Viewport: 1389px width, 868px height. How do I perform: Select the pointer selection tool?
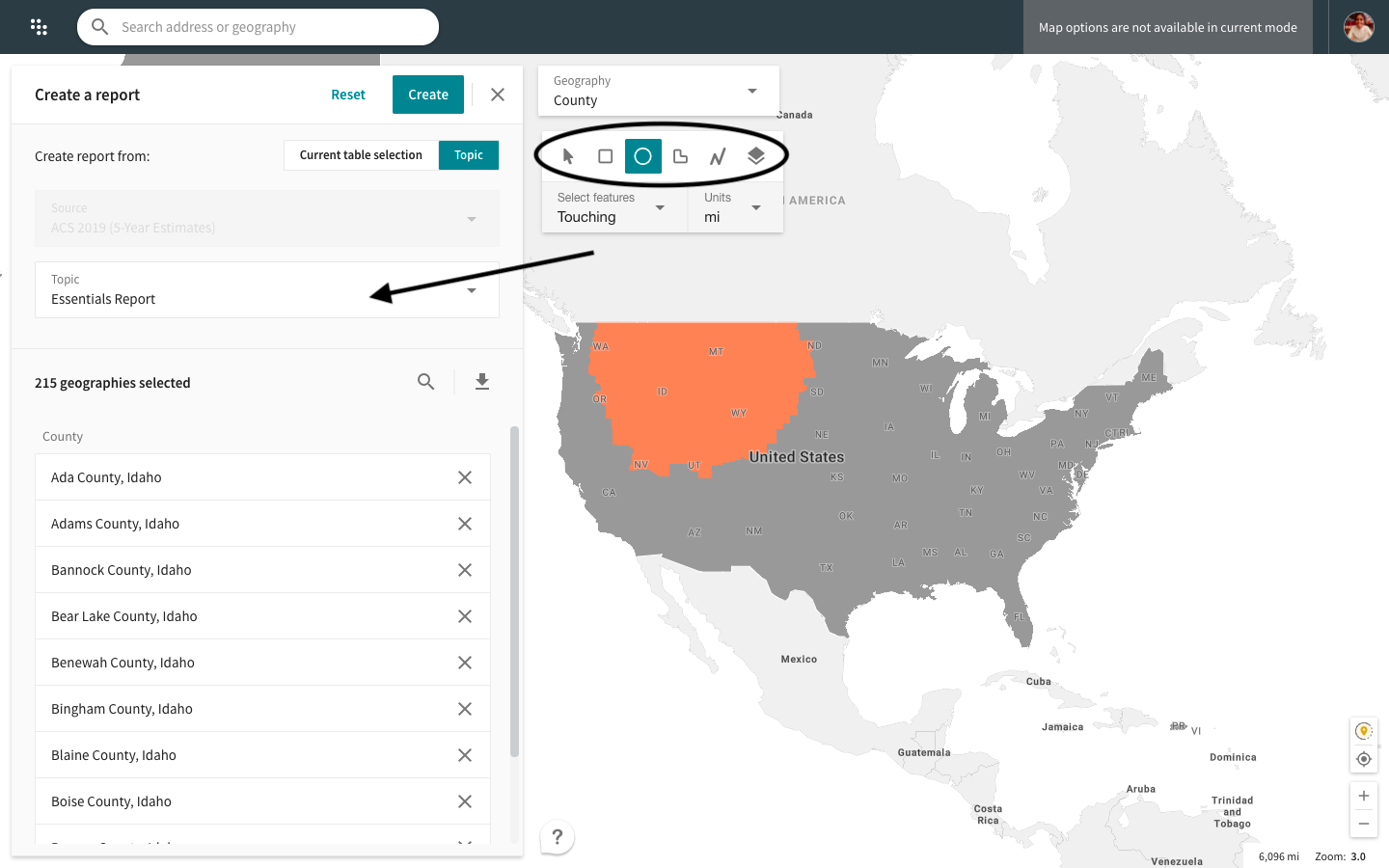[568, 156]
